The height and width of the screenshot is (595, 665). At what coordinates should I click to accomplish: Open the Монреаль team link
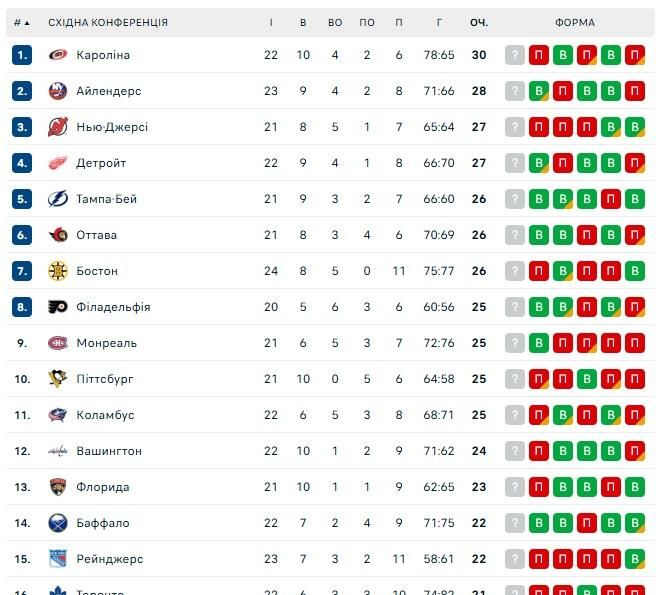106,343
